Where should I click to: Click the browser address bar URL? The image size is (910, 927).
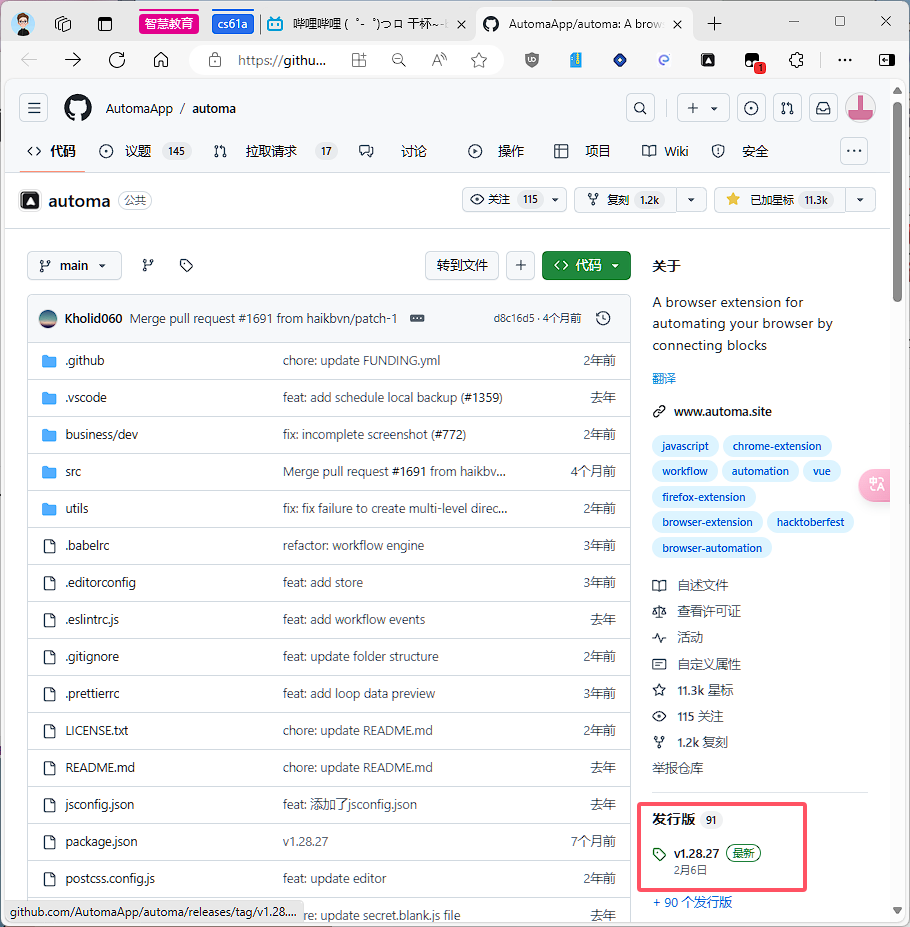point(281,60)
